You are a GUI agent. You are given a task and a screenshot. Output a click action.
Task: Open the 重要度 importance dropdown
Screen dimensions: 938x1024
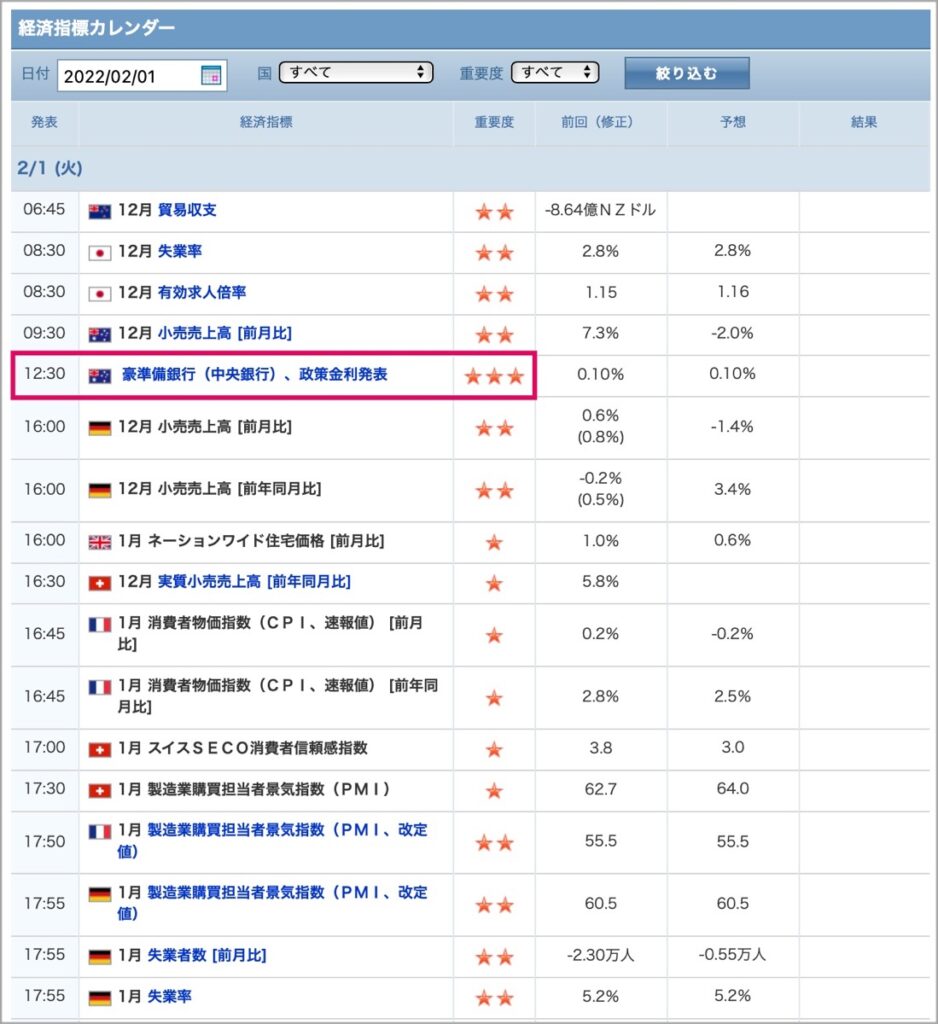point(555,72)
